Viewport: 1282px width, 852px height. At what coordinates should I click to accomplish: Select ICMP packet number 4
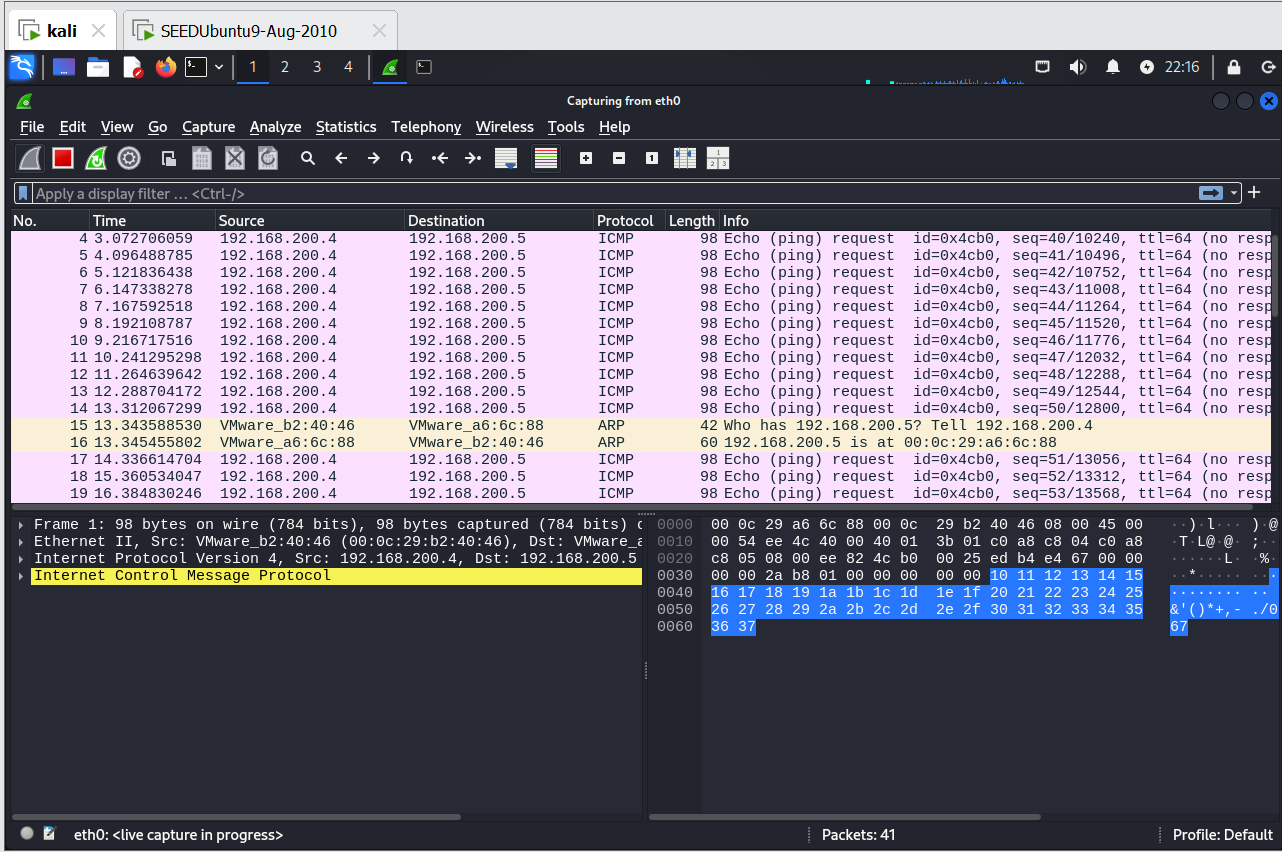[641, 239]
